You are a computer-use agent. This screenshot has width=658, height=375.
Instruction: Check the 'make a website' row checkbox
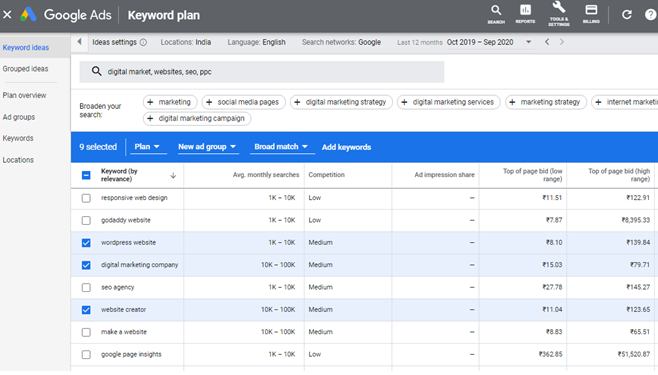pos(86,332)
